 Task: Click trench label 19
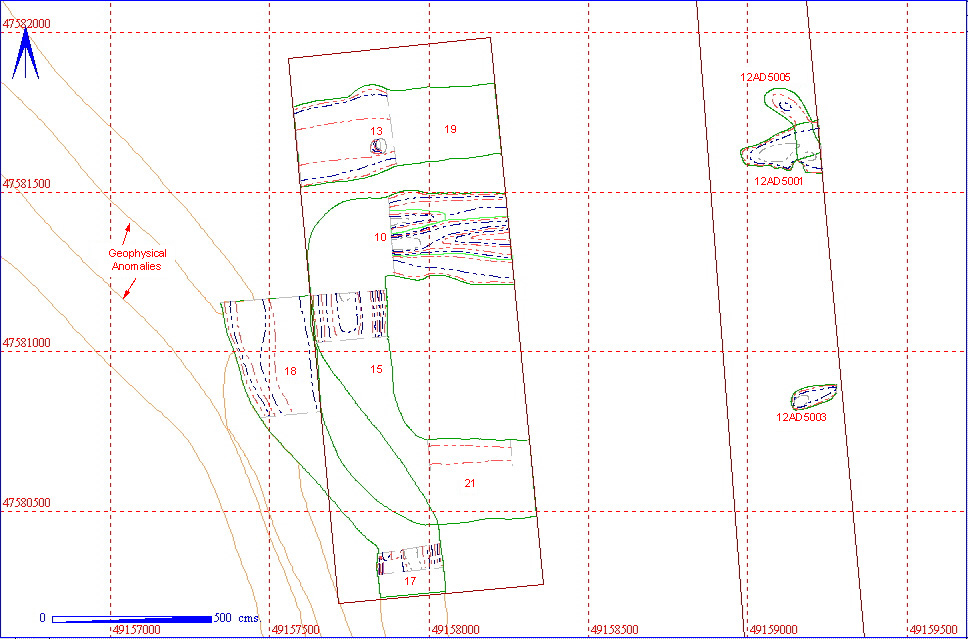tap(450, 129)
